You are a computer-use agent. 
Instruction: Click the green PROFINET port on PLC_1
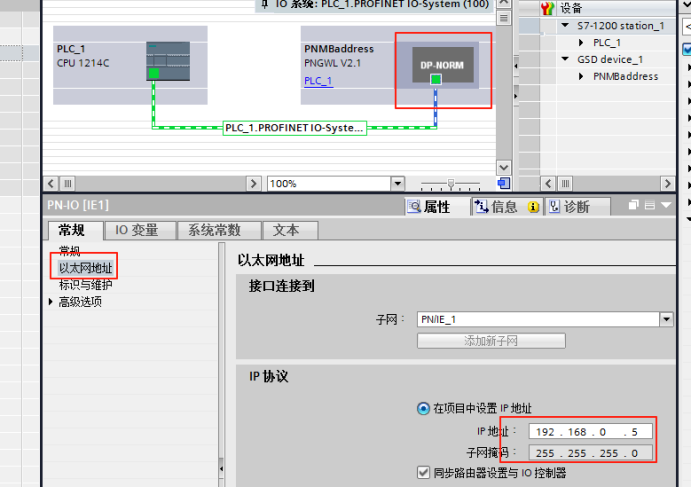click(x=154, y=73)
